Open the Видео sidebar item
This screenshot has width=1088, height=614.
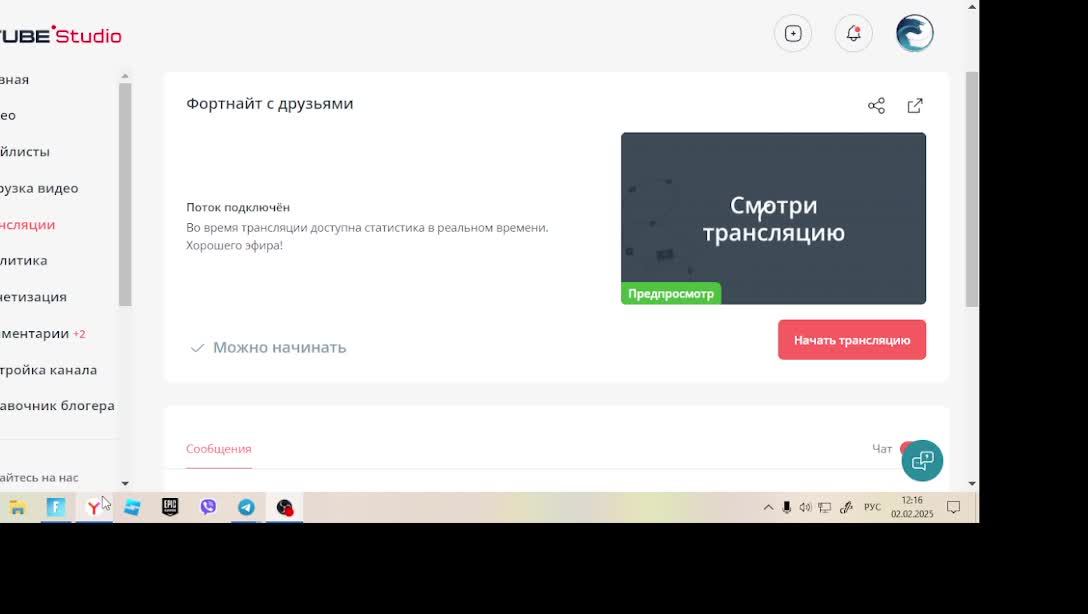coord(8,116)
